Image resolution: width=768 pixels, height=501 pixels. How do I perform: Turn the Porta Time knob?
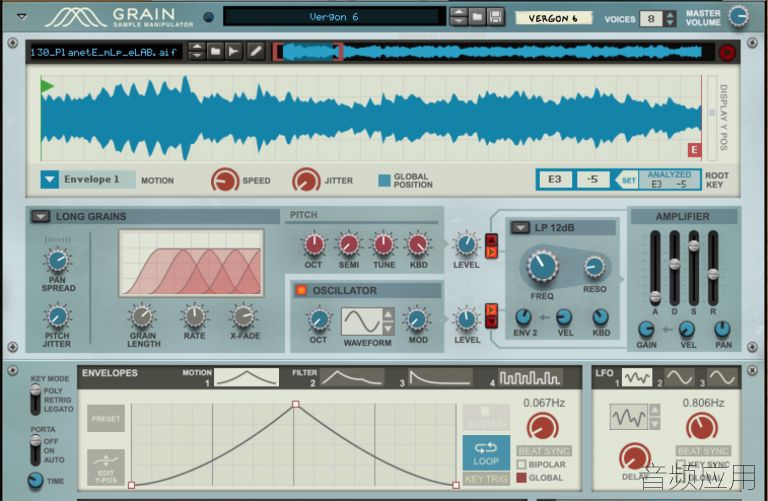click(35, 480)
